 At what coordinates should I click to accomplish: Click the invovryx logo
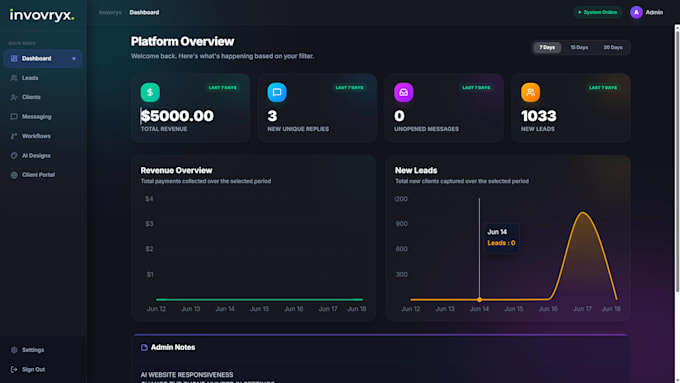coord(42,15)
